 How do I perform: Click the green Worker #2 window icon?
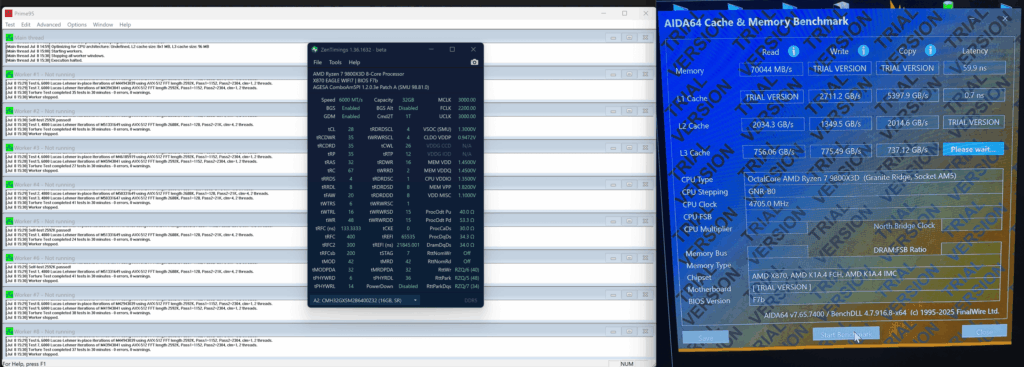(x=9, y=111)
